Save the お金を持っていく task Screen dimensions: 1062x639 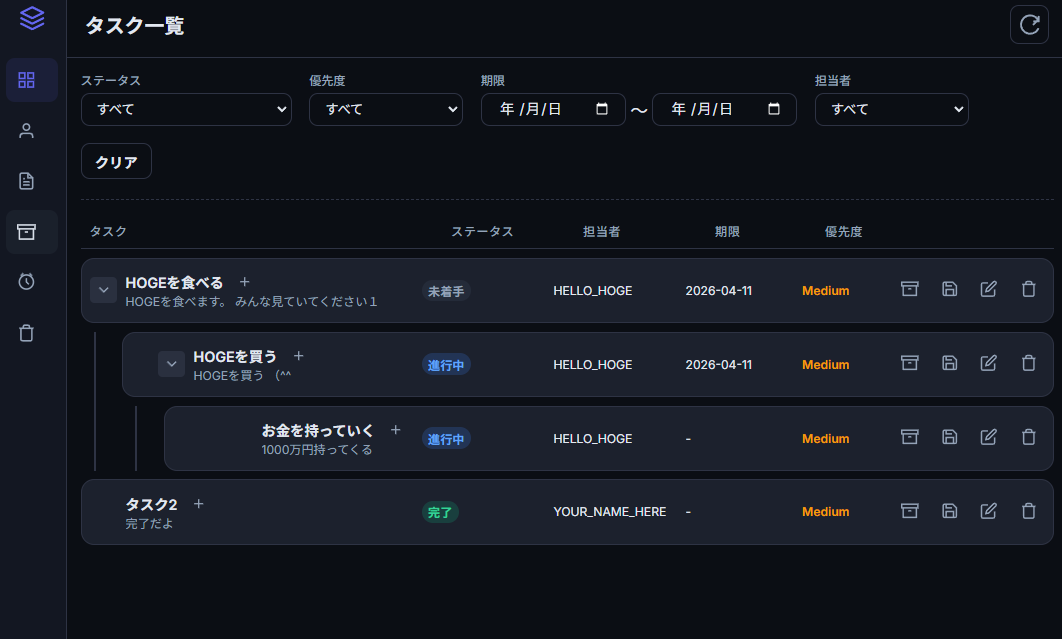pos(950,437)
